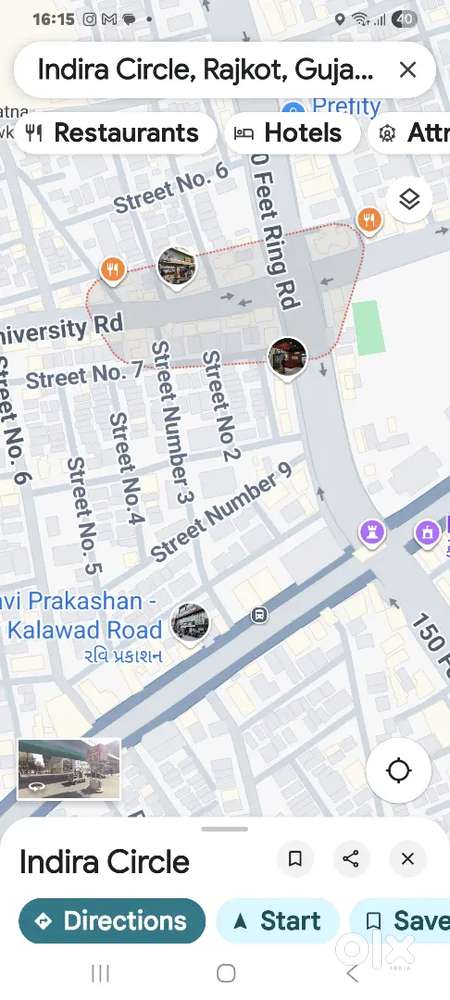
Task: Select the bus stop icon on Kalawad Road
Action: point(259,615)
